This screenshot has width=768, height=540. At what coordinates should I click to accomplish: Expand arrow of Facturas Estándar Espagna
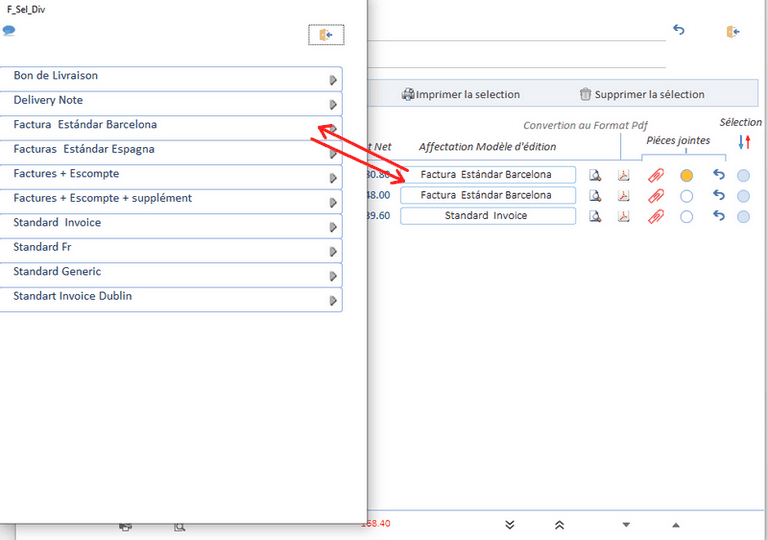[333, 153]
